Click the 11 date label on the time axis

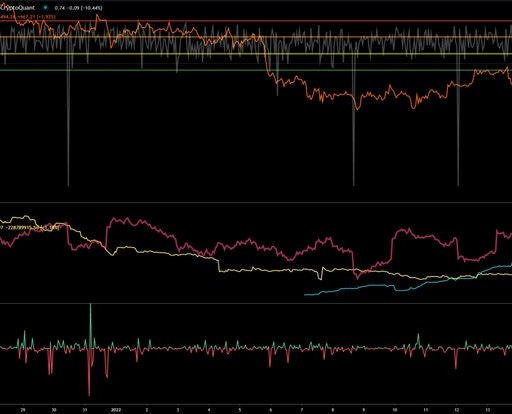tap(426, 410)
